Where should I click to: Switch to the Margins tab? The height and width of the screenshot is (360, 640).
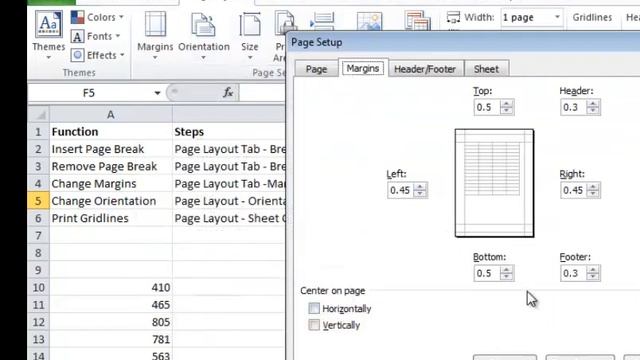tap(363, 68)
